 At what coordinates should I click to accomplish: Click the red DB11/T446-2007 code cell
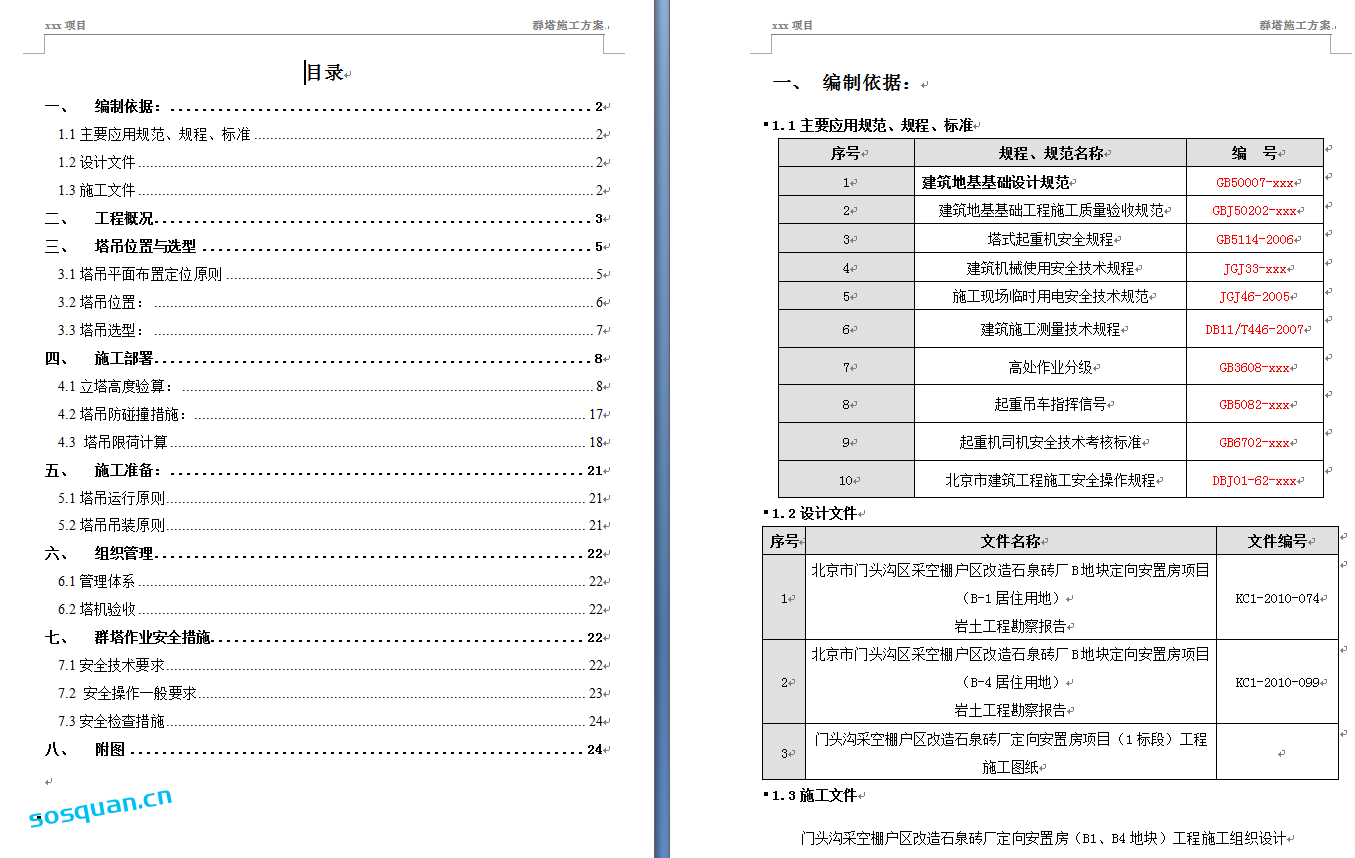tap(1254, 329)
